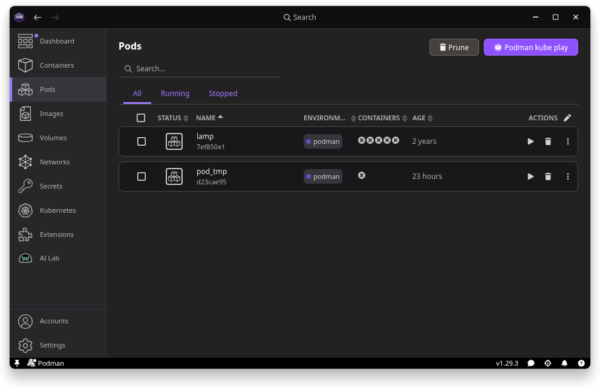Open more actions for lamp pod
600x388 pixels.
567,141
